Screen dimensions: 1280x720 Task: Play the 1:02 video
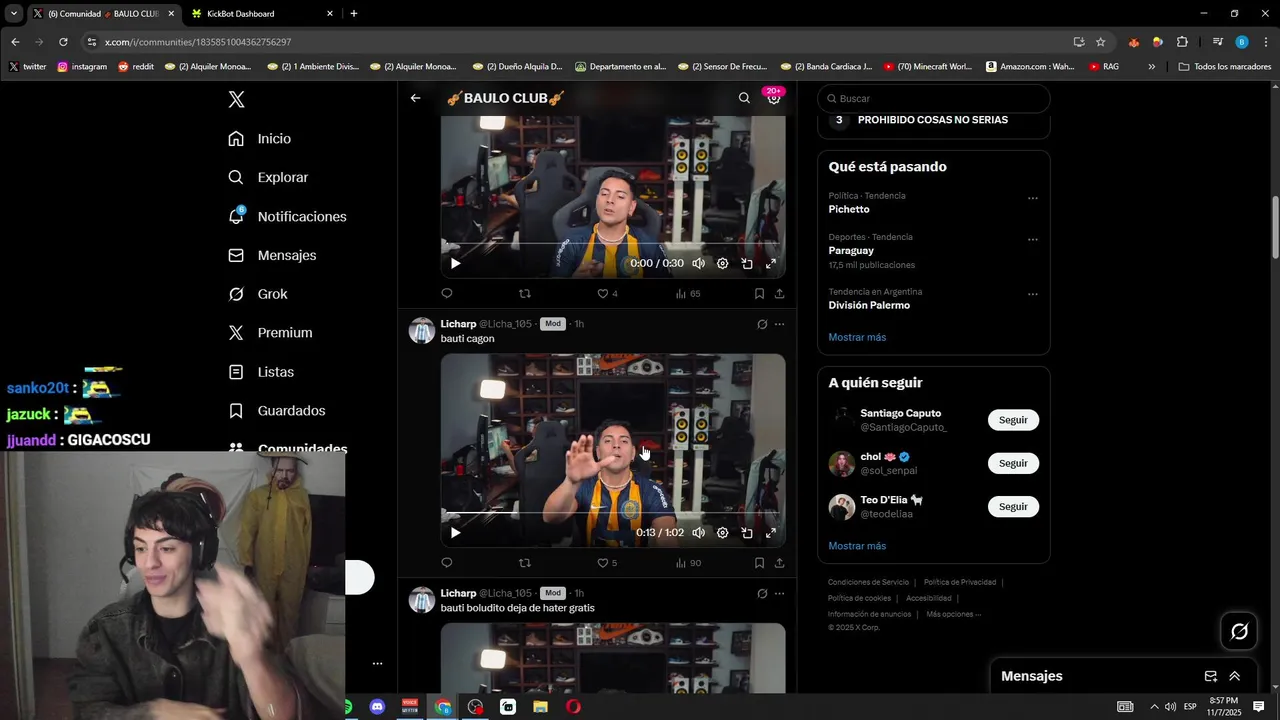(x=455, y=533)
